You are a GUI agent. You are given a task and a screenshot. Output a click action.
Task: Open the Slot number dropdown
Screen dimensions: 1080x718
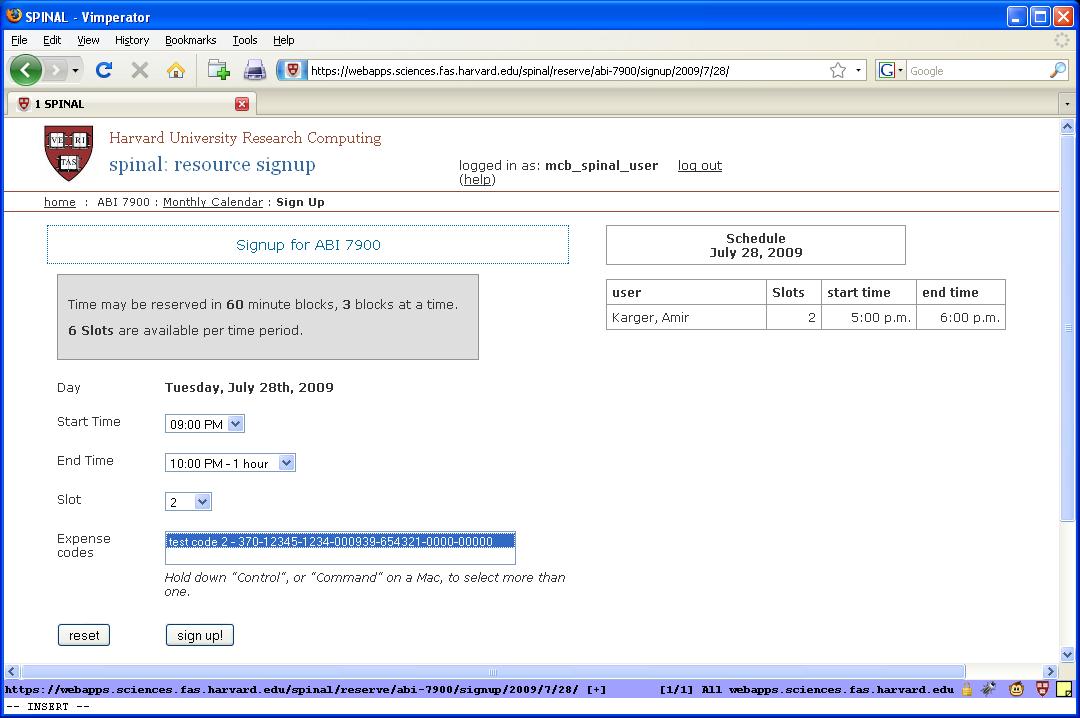(x=189, y=502)
